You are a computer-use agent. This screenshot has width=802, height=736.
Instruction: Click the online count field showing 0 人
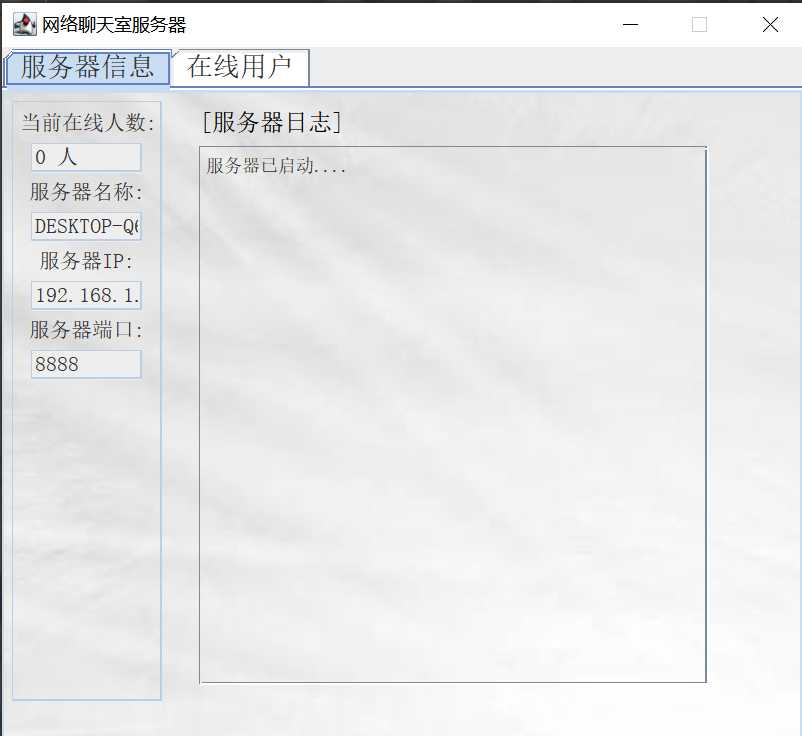[x=86, y=157]
